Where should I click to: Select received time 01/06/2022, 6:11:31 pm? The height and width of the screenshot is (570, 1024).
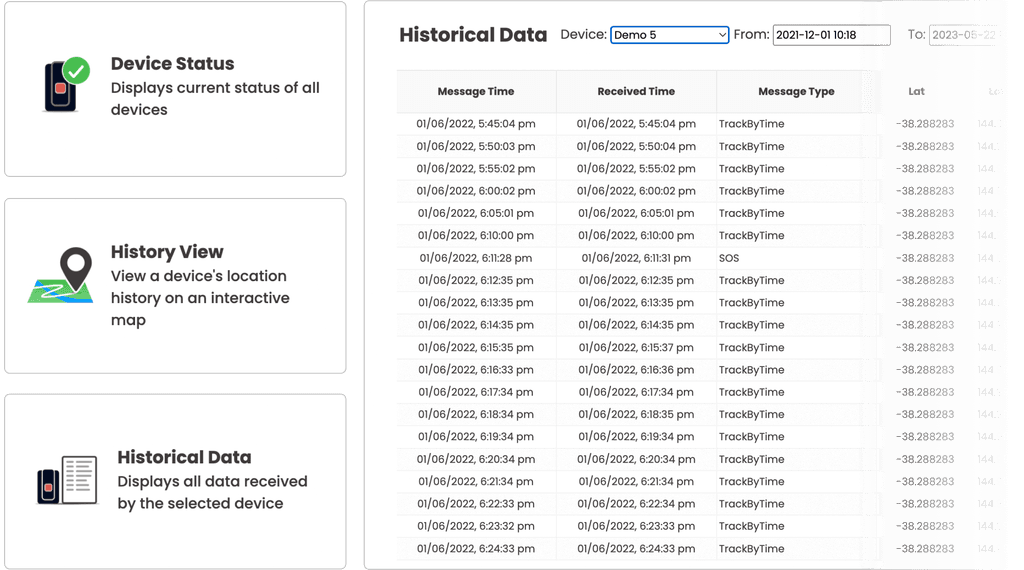(x=636, y=258)
